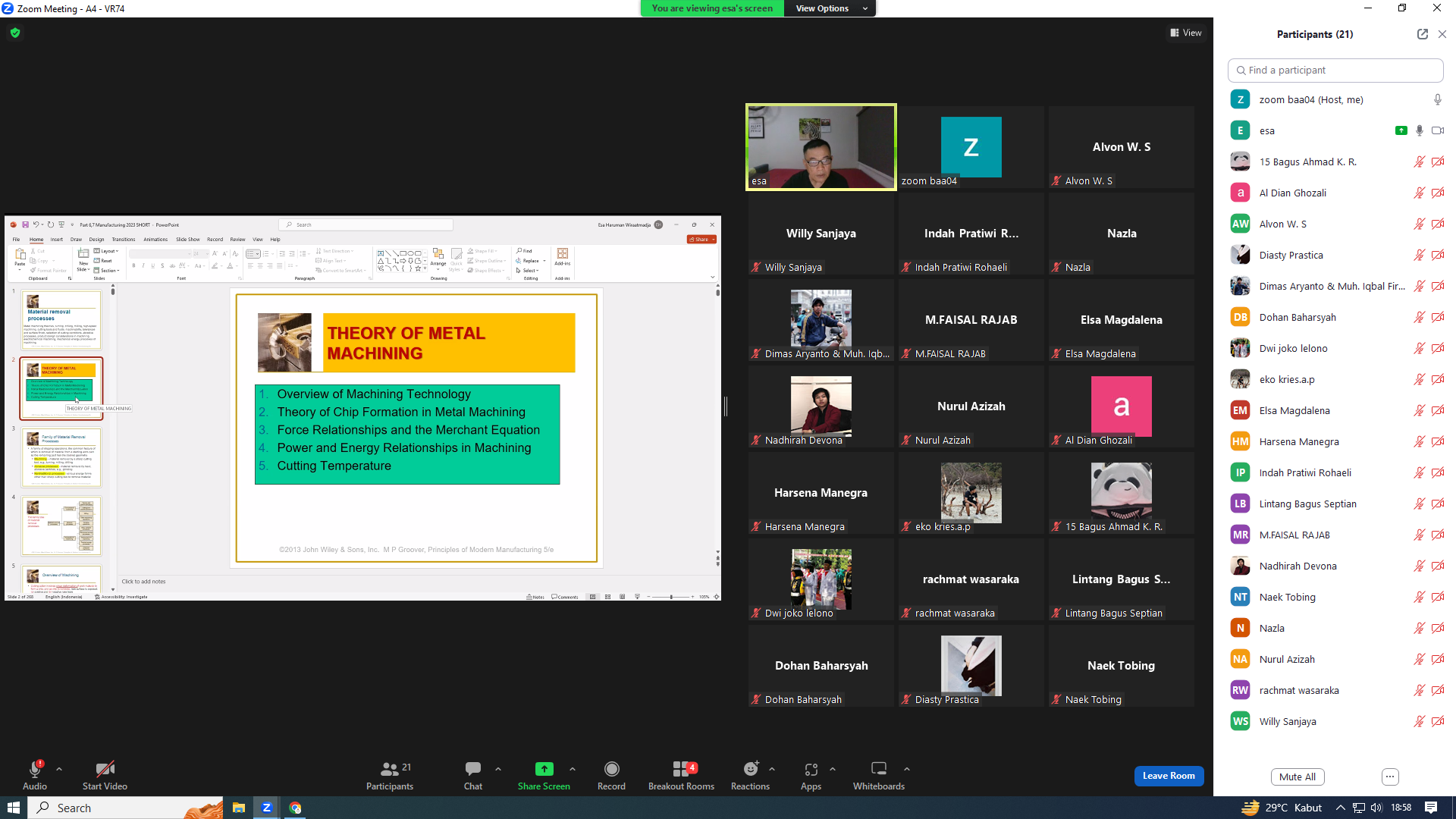This screenshot has height=819, width=1456.
Task: Open the Section dropdown in the Slides group
Action: [107, 271]
